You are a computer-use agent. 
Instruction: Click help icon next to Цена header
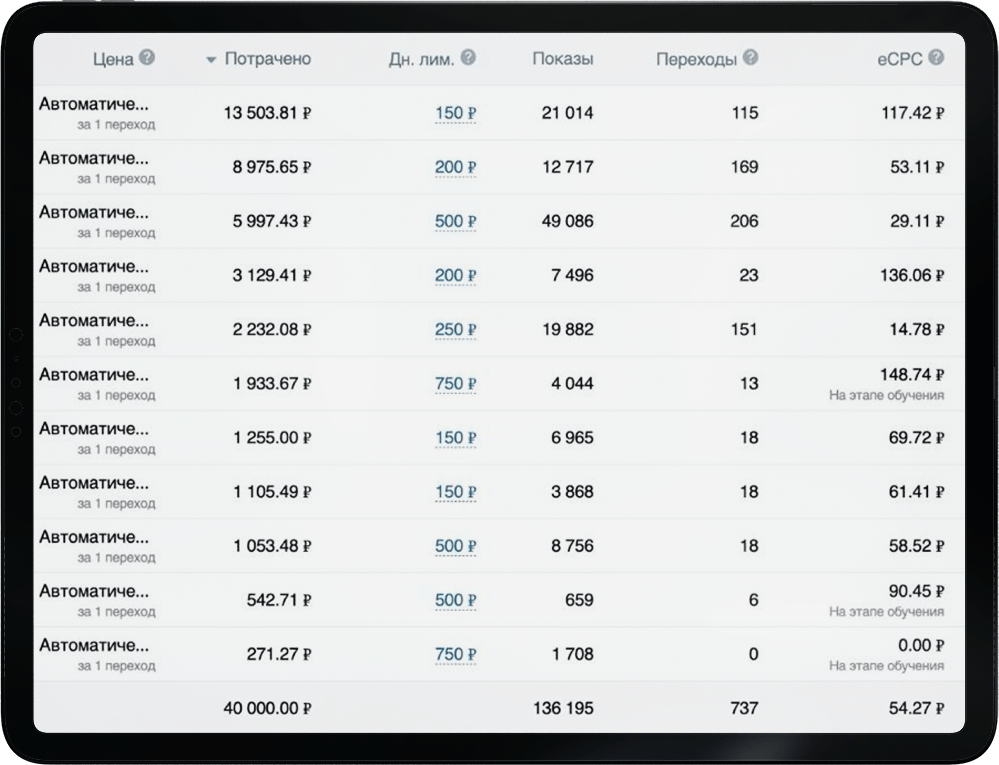point(147,58)
